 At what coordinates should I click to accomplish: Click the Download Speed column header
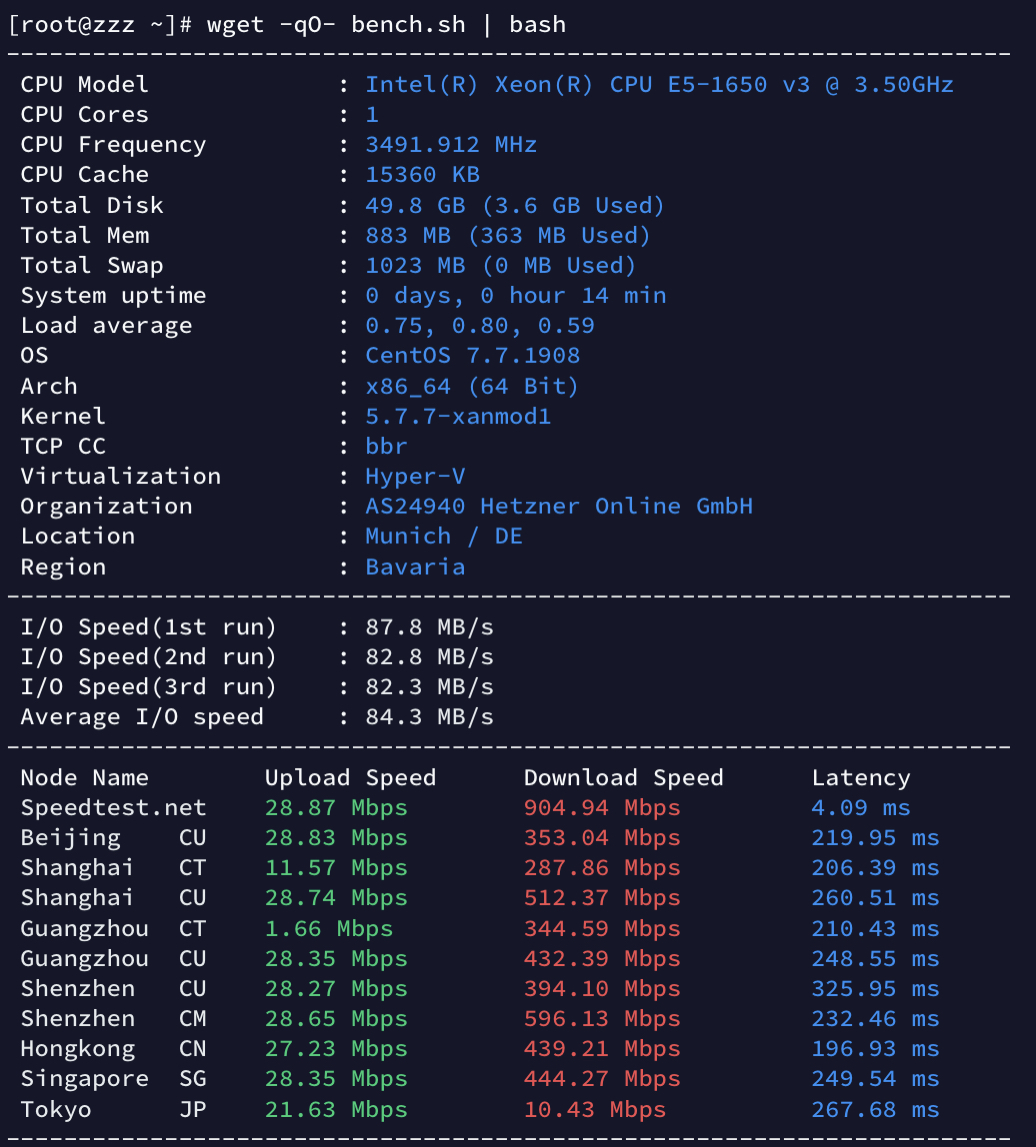click(623, 778)
